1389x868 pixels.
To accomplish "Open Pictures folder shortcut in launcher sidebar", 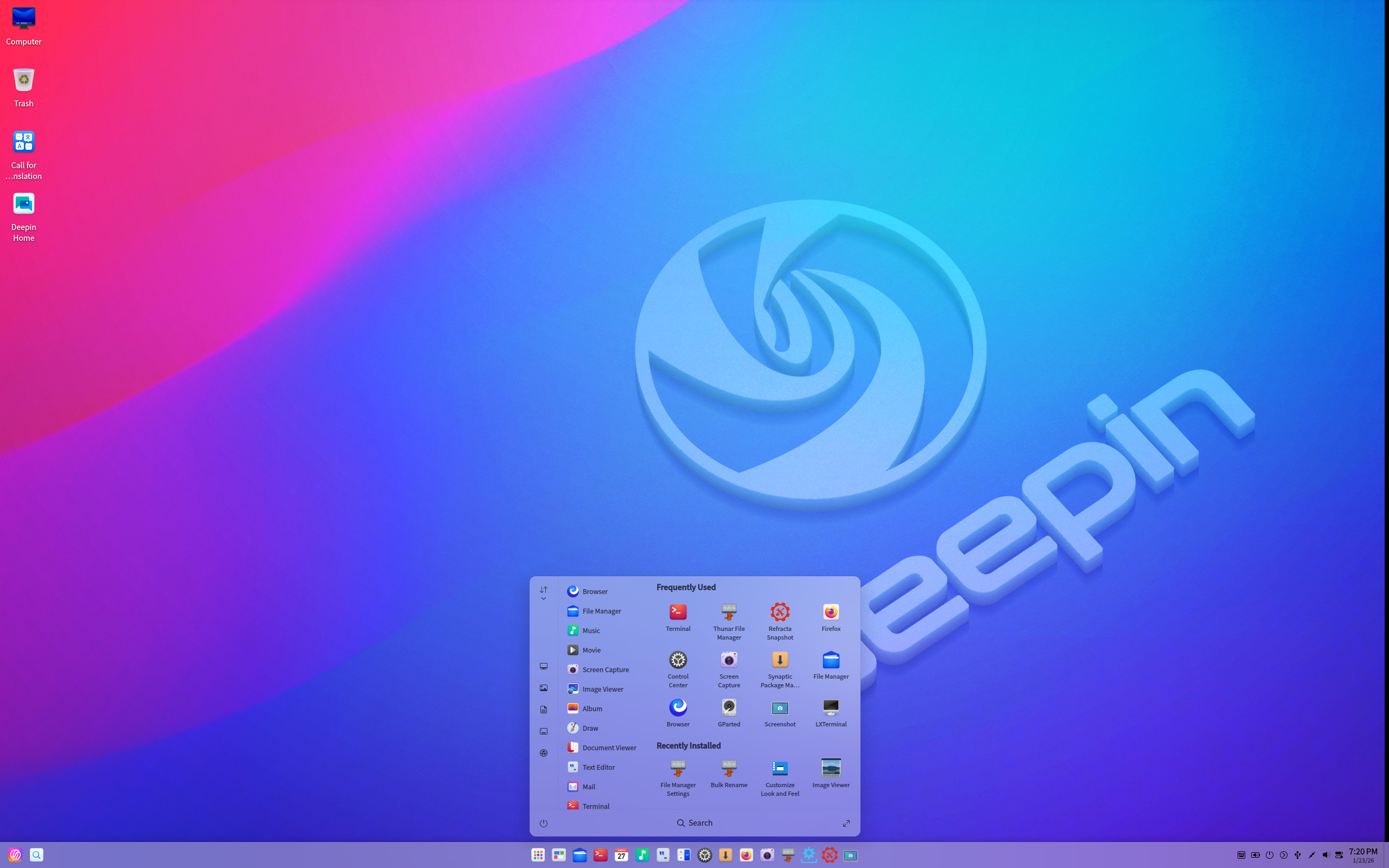I will pos(543,688).
